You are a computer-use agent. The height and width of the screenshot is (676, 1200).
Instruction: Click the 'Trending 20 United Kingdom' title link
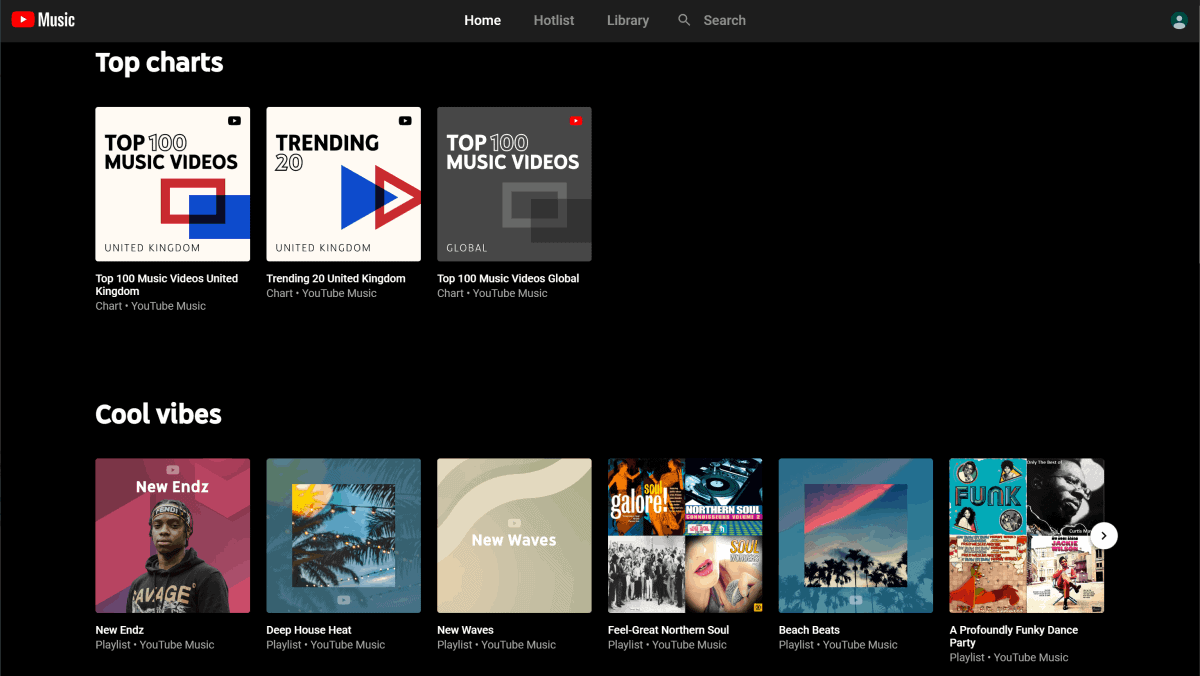point(336,279)
